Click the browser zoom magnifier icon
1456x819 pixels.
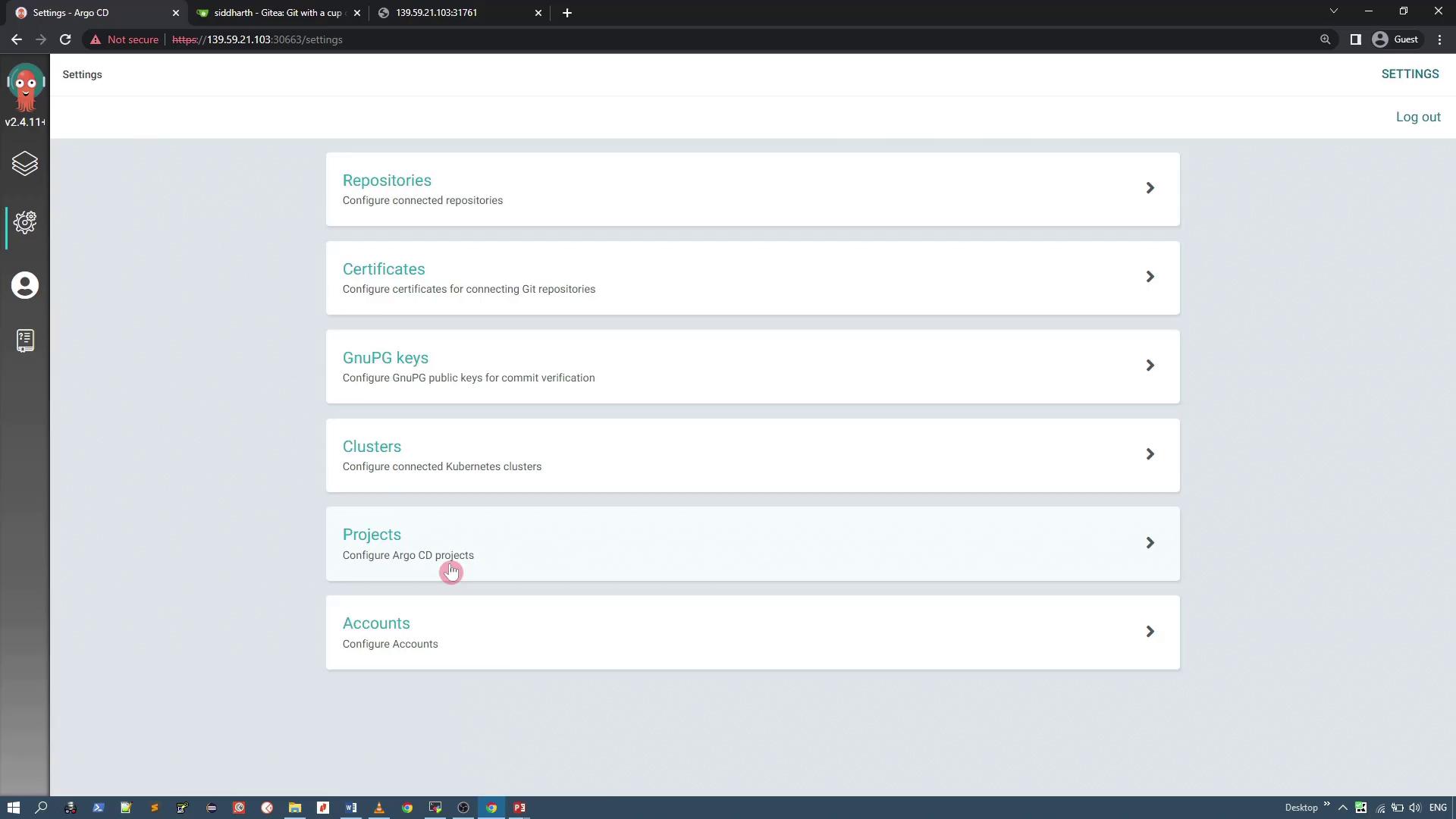(1325, 39)
